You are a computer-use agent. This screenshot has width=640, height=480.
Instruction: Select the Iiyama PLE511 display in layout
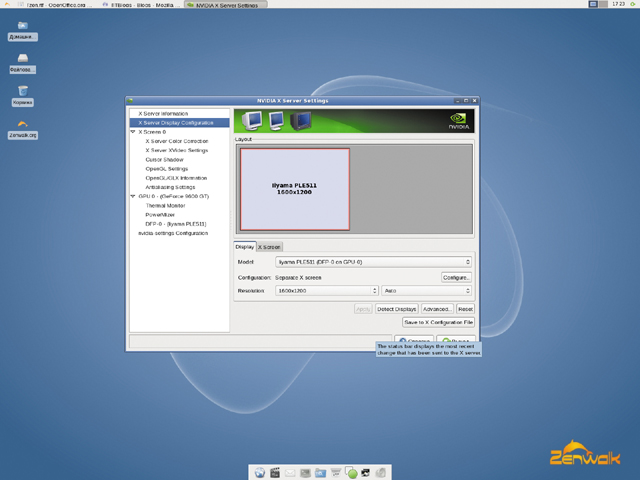point(295,189)
